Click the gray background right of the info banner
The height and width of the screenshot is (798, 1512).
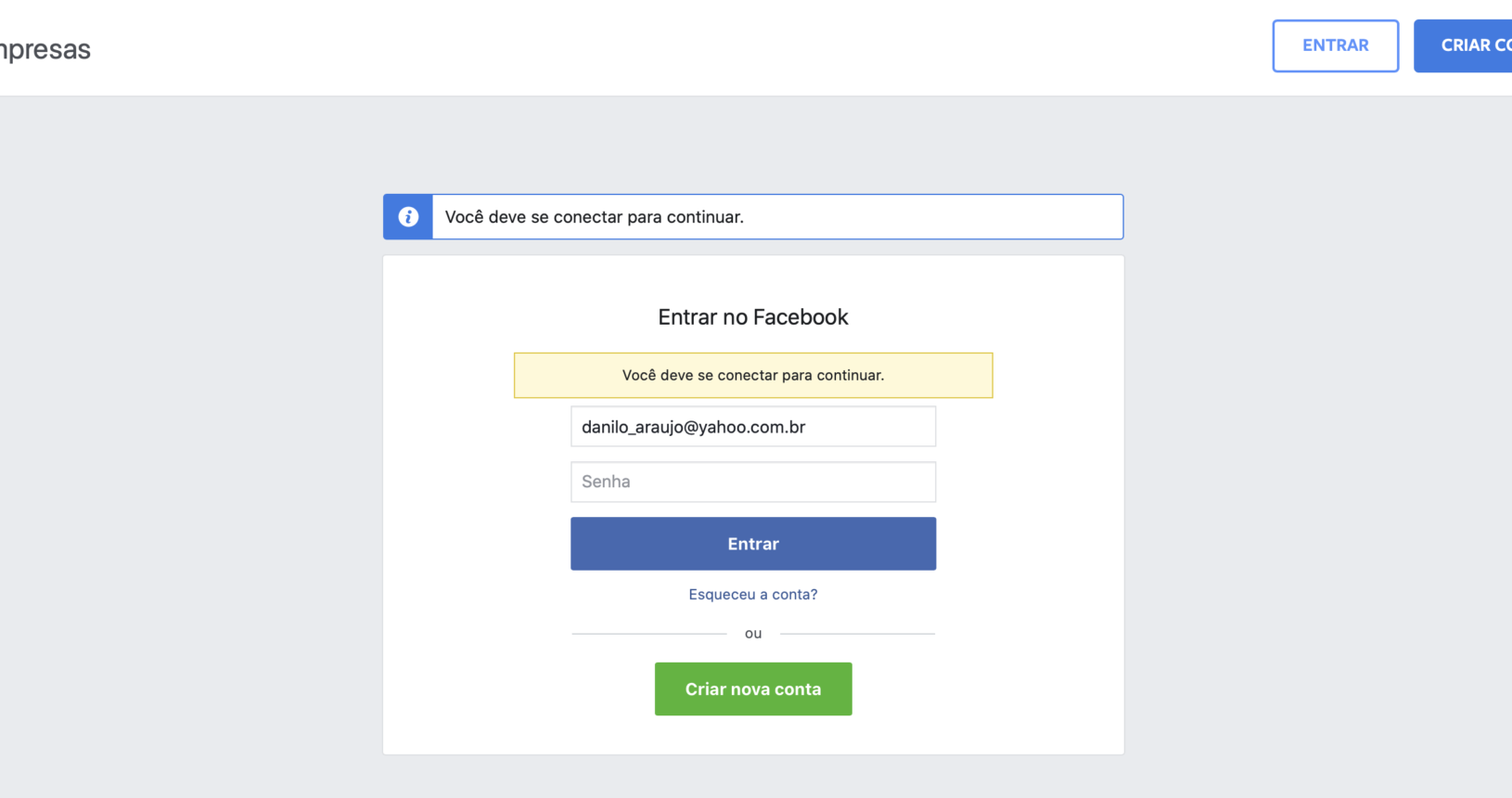coord(1317,217)
